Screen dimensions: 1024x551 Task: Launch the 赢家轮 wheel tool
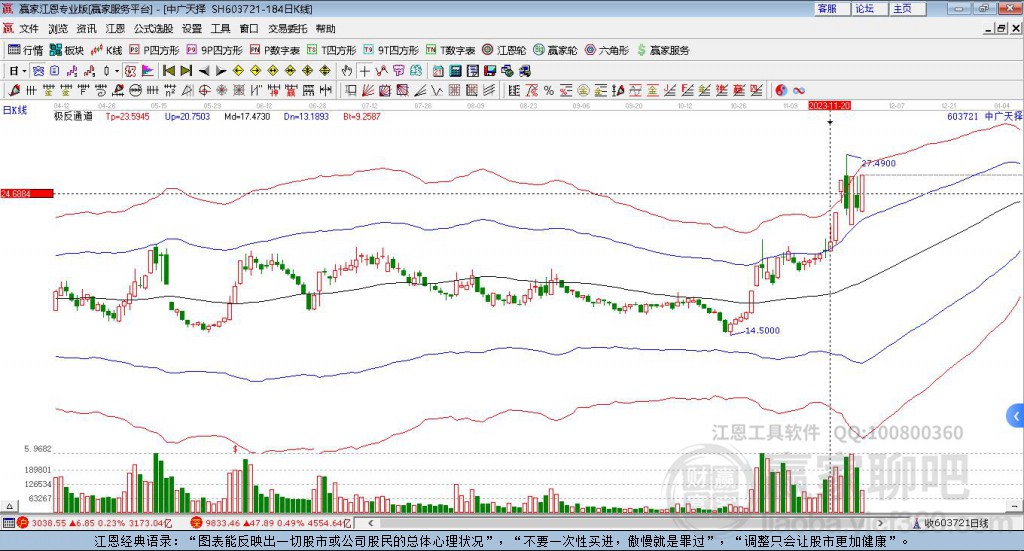[555, 50]
